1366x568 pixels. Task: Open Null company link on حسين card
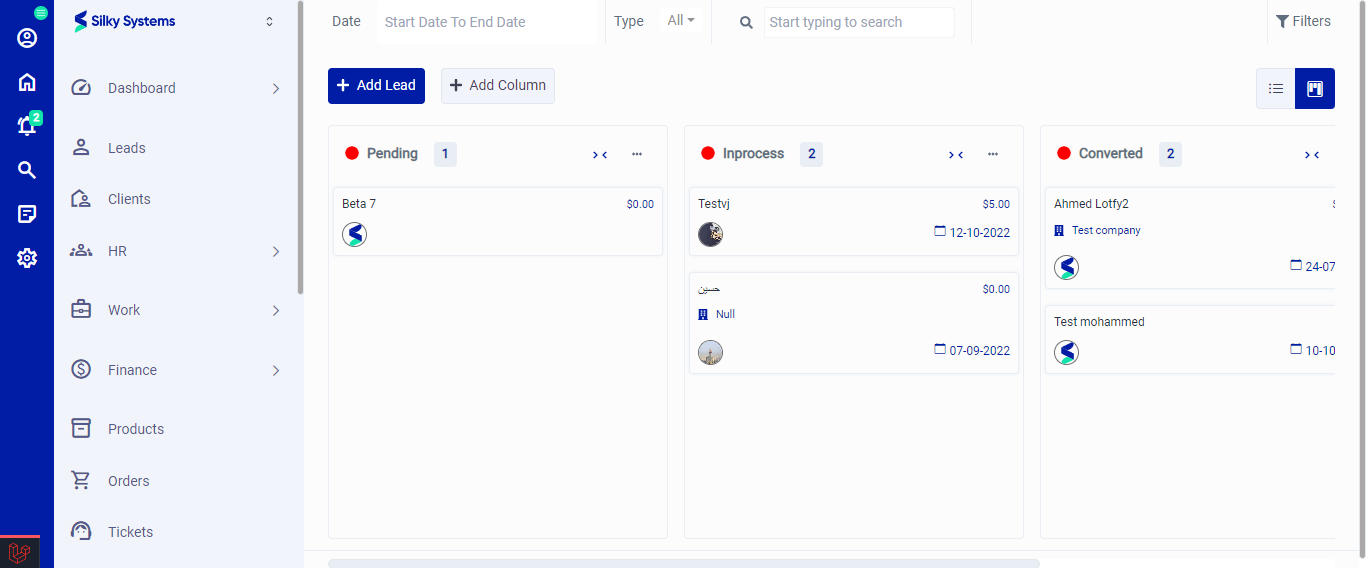click(726, 314)
